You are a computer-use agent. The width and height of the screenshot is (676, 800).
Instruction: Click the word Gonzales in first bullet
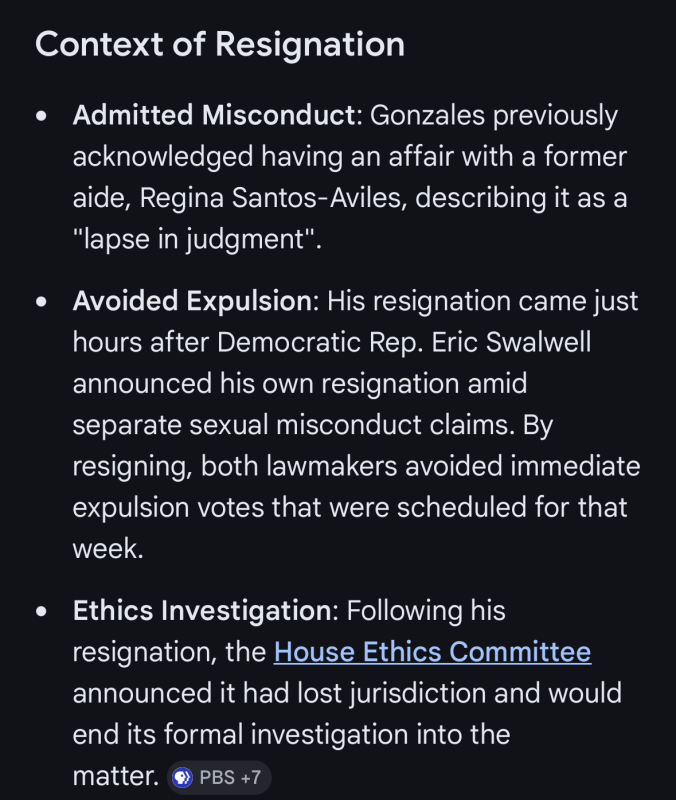[427, 115]
